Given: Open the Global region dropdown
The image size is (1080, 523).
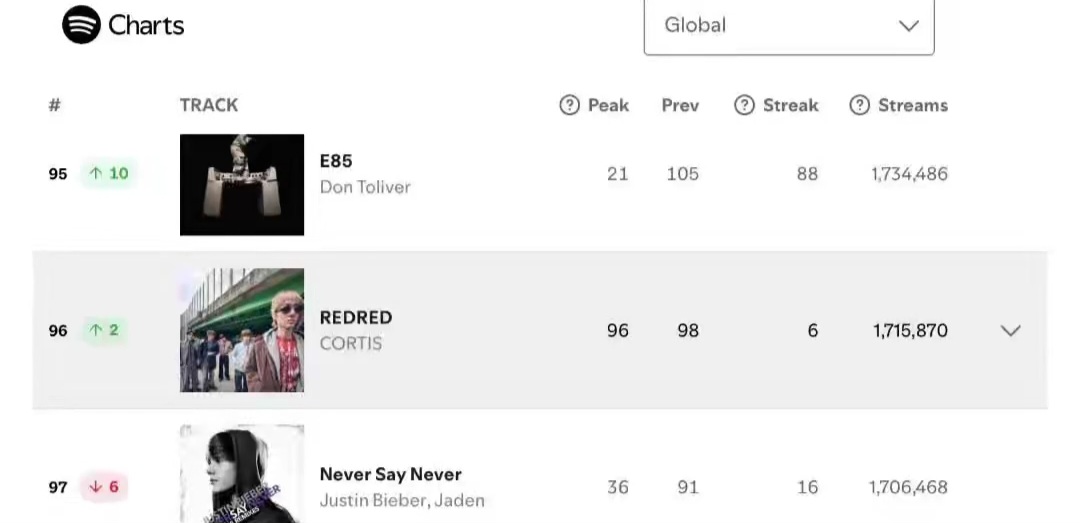Looking at the screenshot, I should [789, 26].
